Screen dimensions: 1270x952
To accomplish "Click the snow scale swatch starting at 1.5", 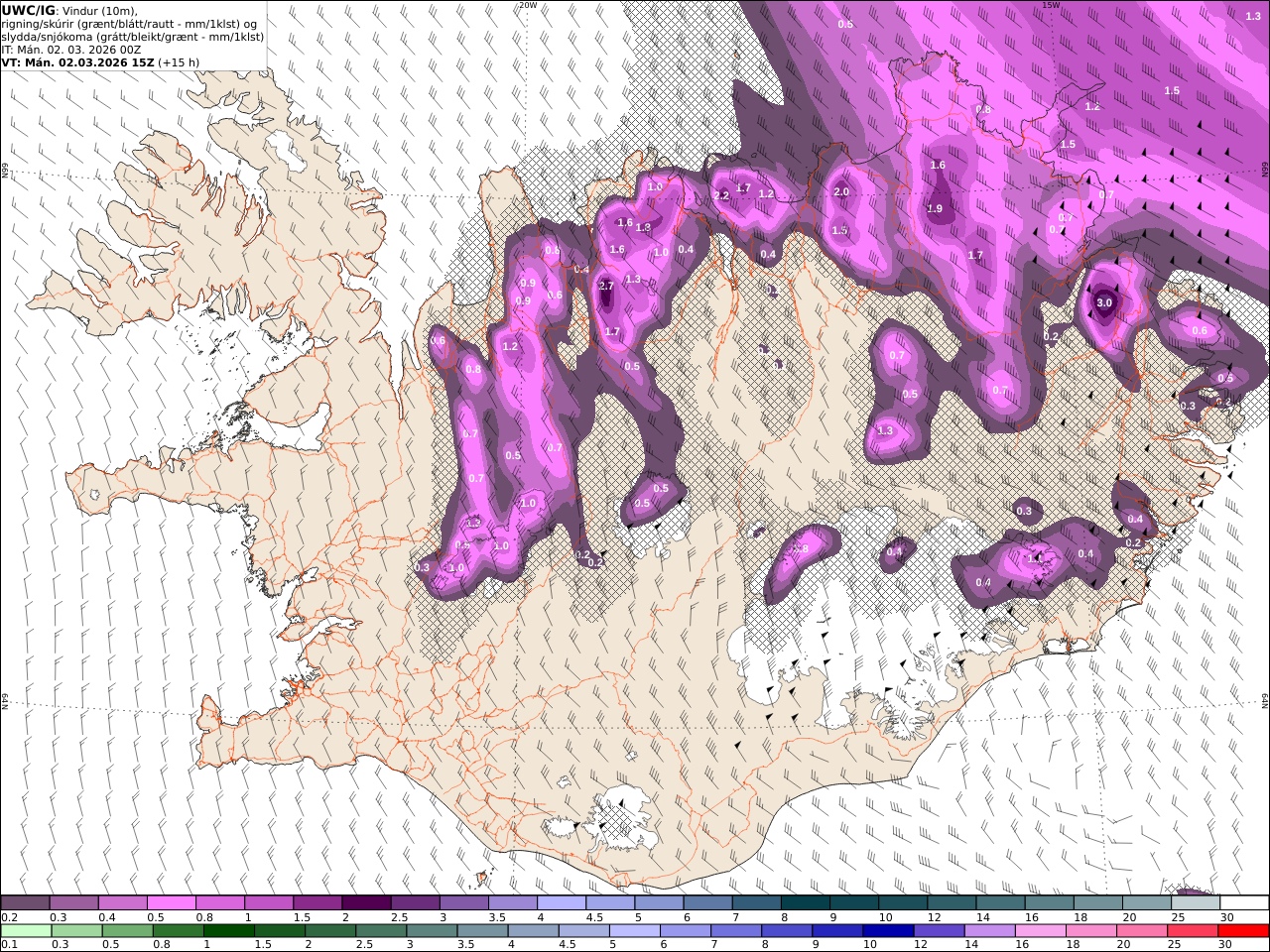I will pyautogui.click(x=317, y=903).
